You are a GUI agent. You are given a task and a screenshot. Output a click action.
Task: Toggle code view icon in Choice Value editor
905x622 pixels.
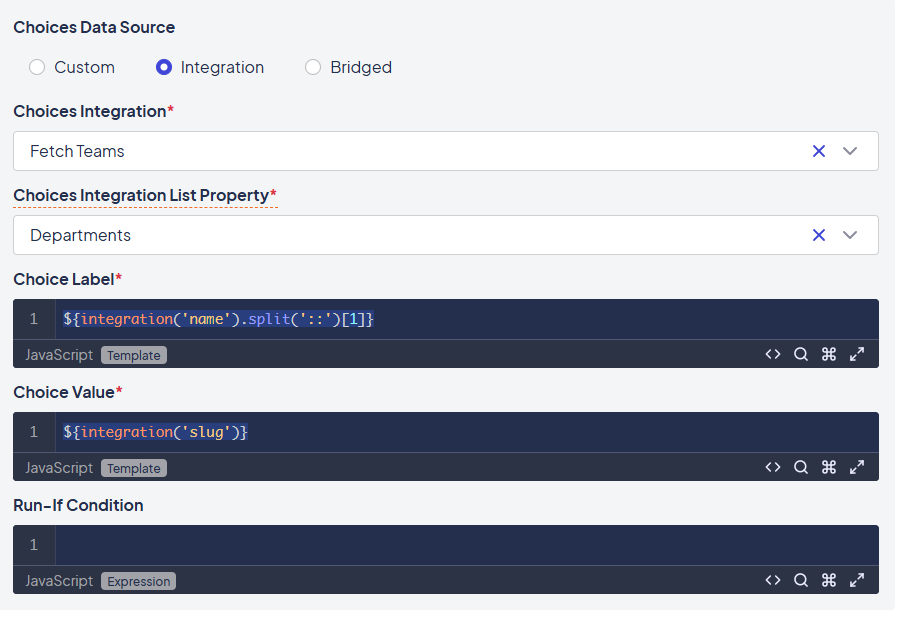pos(773,467)
